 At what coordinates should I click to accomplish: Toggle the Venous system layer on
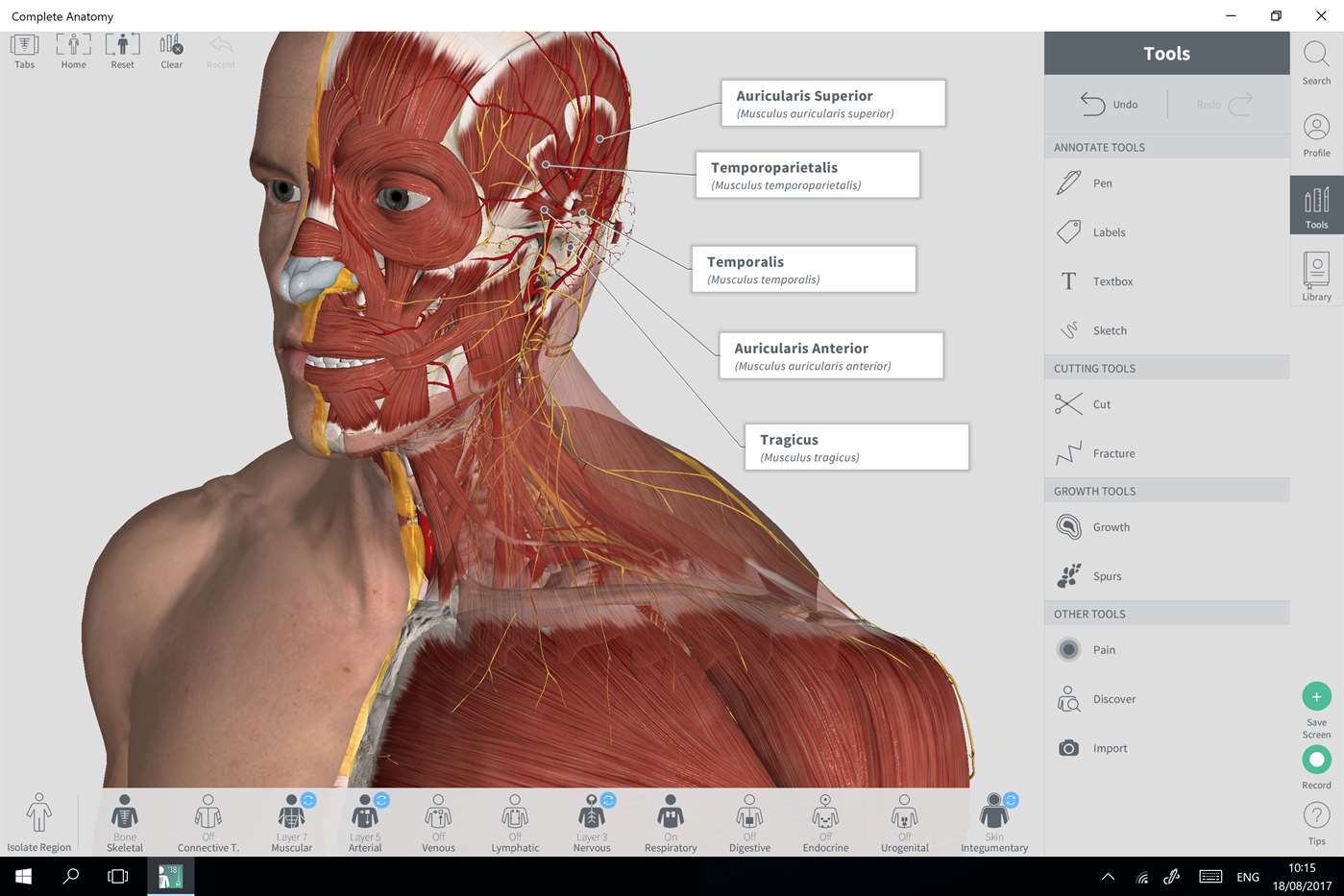tap(438, 823)
